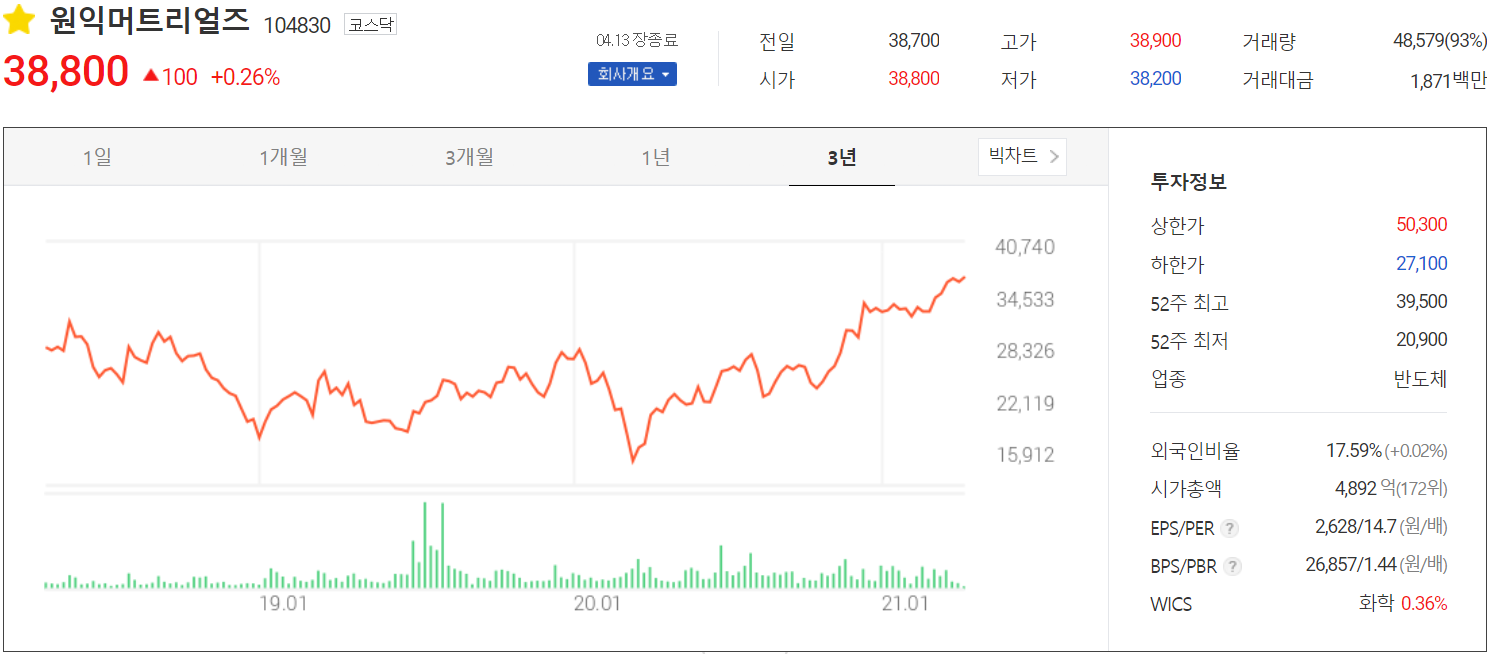Click 전일 value 38,700

click(914, 41)
